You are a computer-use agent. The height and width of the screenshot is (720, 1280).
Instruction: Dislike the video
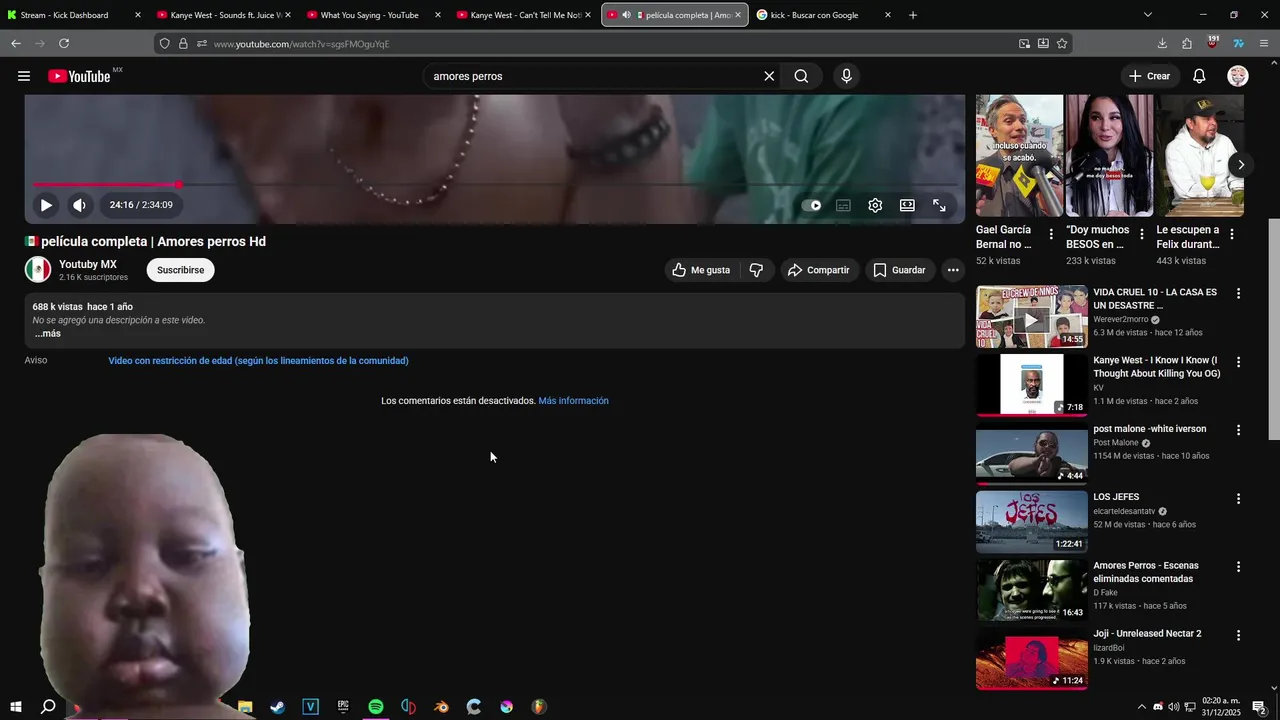pyautogui.click(x=756, y=270)
